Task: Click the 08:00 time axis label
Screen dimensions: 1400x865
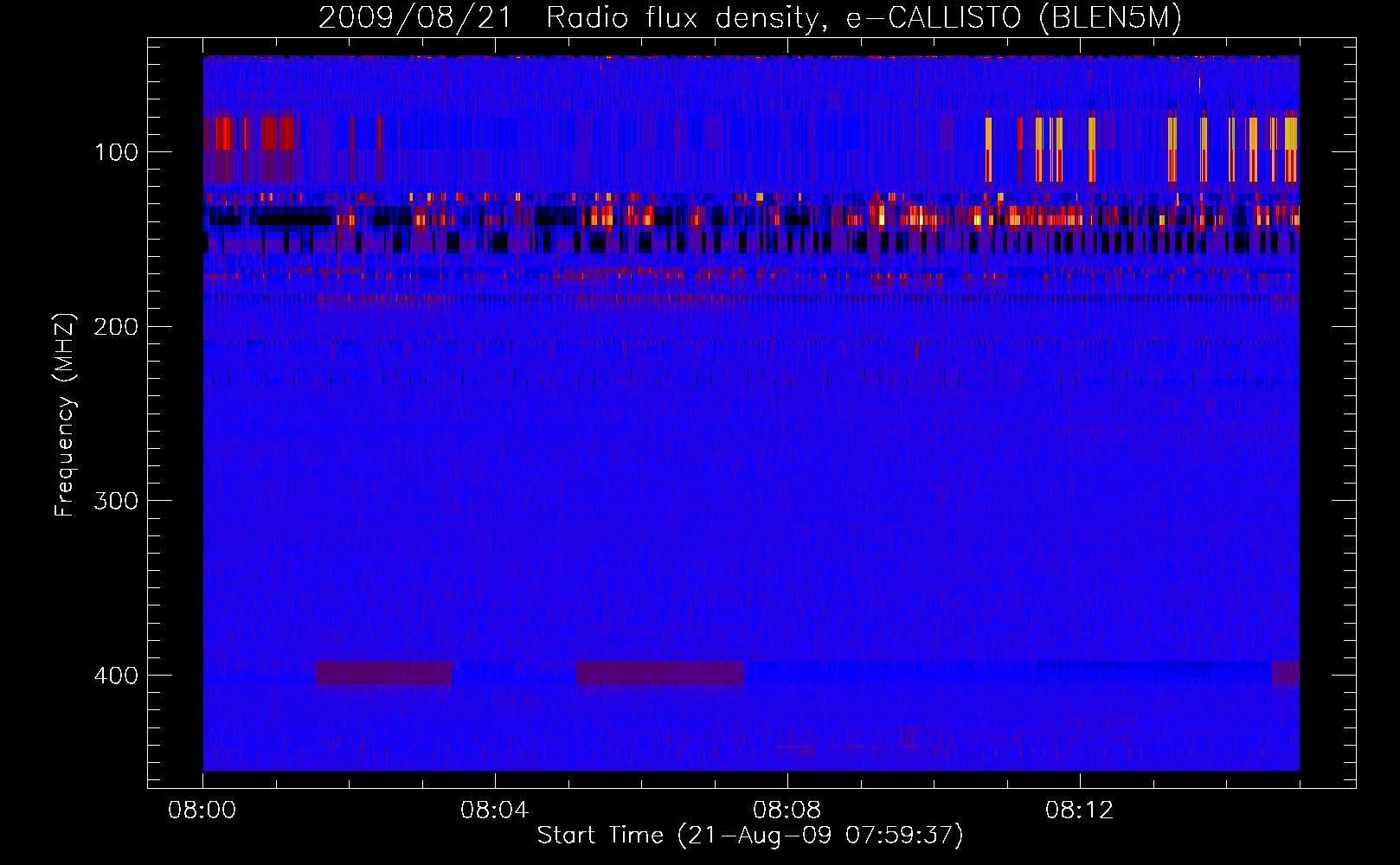Action: coord(202,811)
